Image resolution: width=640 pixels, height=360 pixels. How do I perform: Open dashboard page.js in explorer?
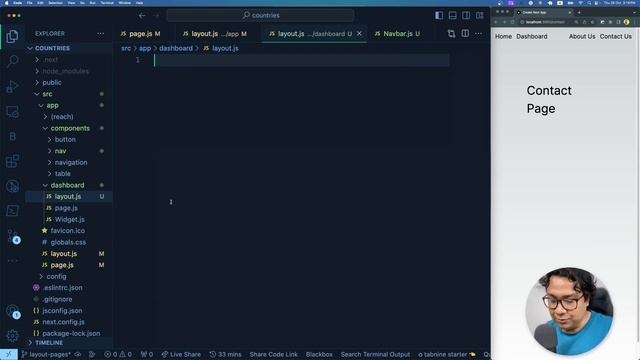[x=66, y=208]
